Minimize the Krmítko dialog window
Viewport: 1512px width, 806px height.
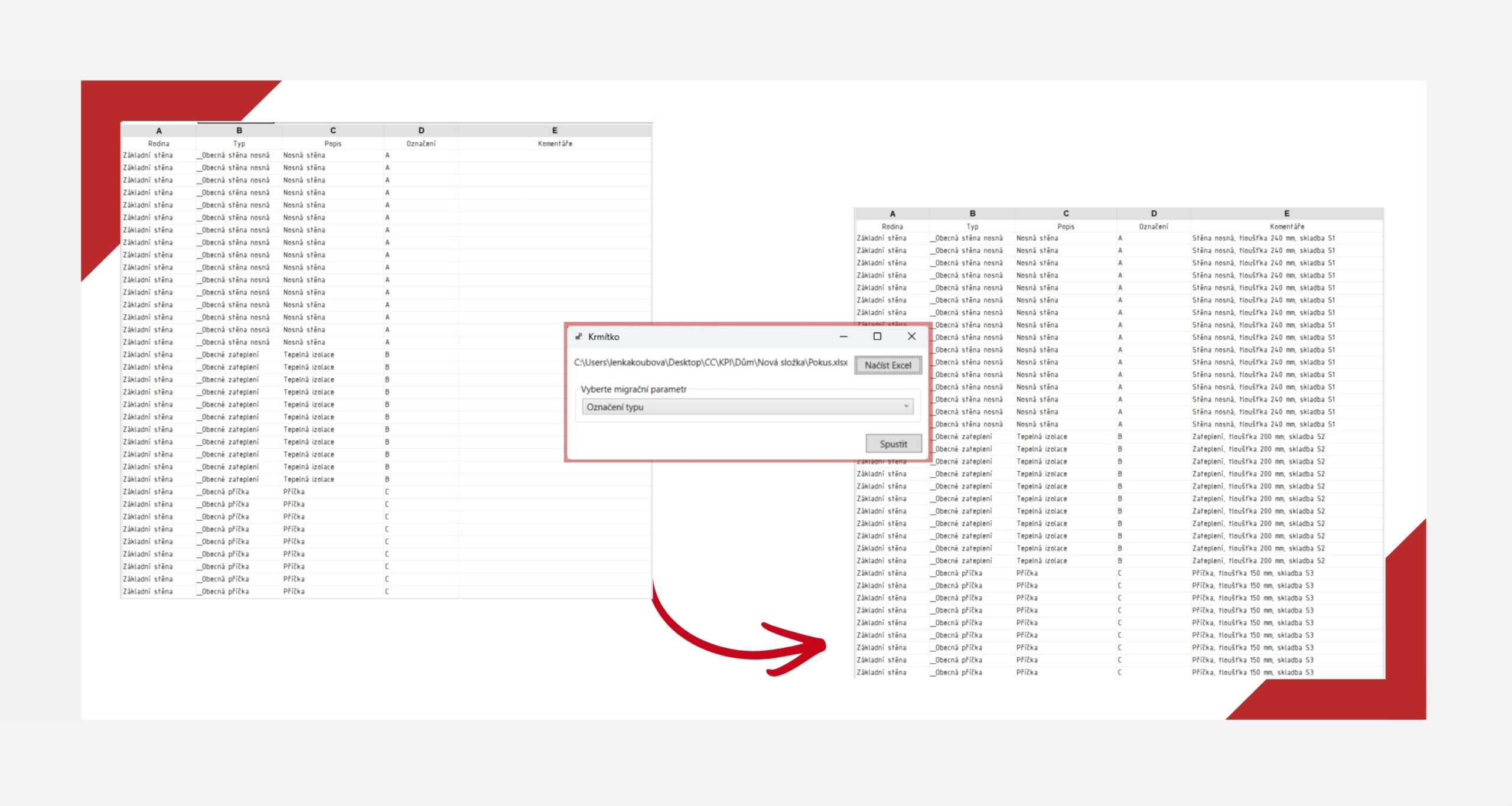[x=843, y=336]
